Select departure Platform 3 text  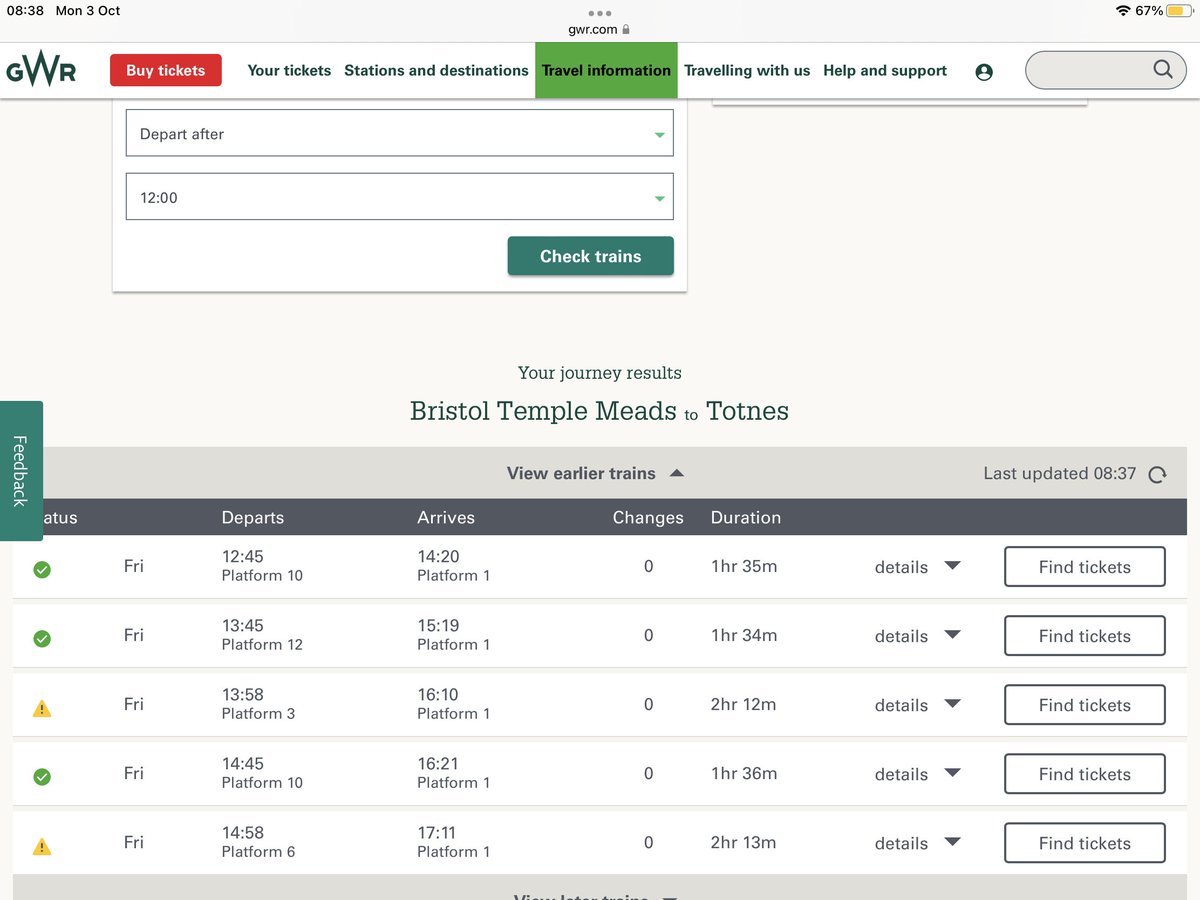click(258, 714)
